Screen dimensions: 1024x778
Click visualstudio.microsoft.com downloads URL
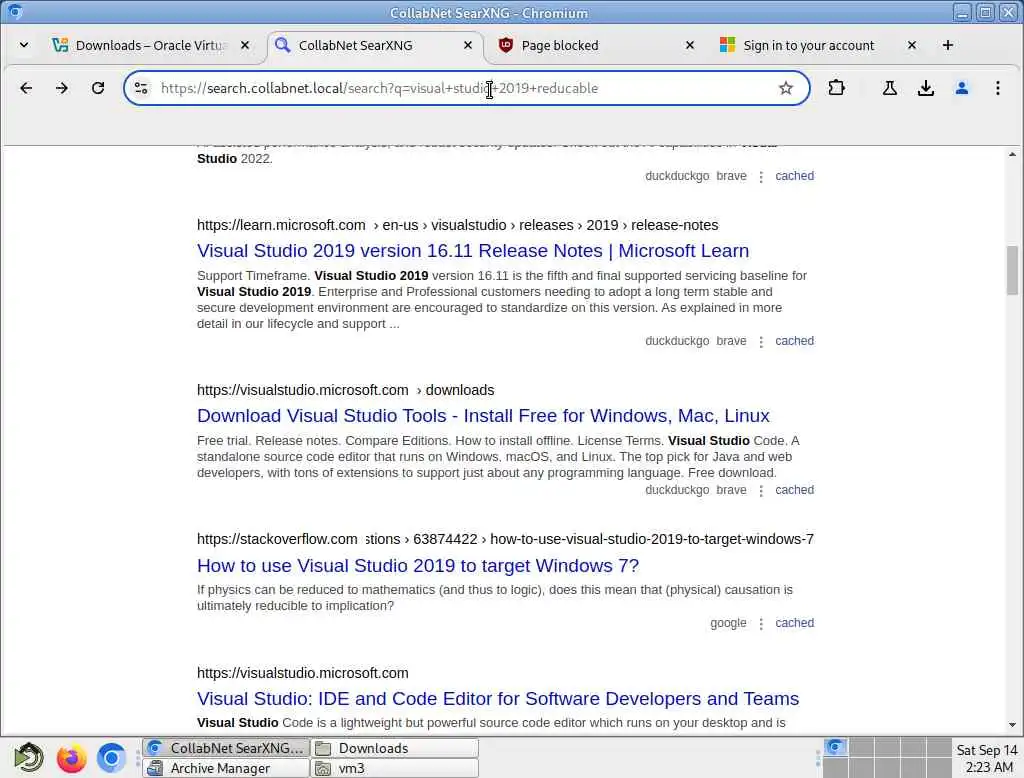[345, 391]
